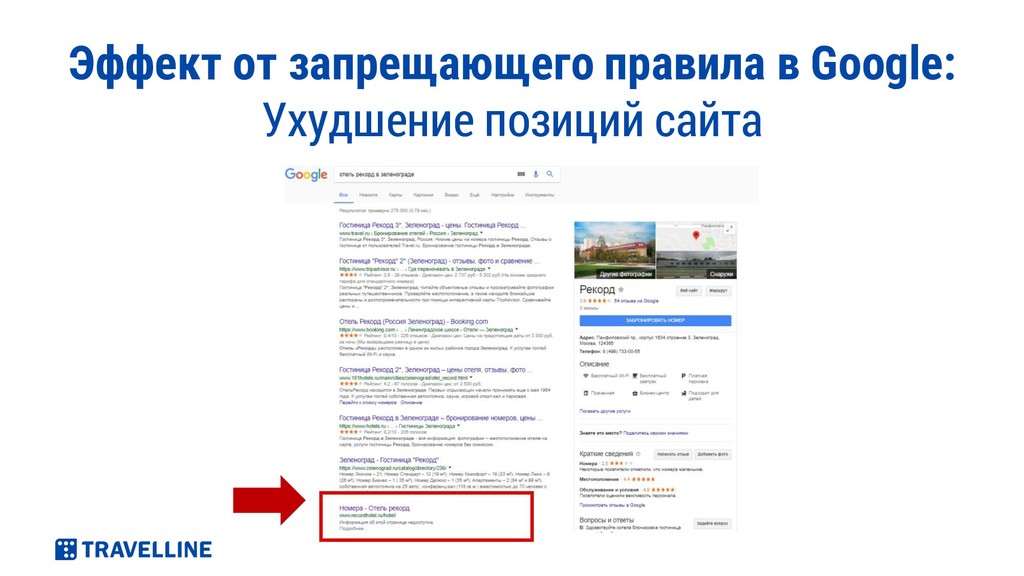Viewport: 1024px width, 576px height.
Task: Open hotels.ru result 'Гостиница Рекорд в Зеленограде – бронирование'
Action: [441, 418]
